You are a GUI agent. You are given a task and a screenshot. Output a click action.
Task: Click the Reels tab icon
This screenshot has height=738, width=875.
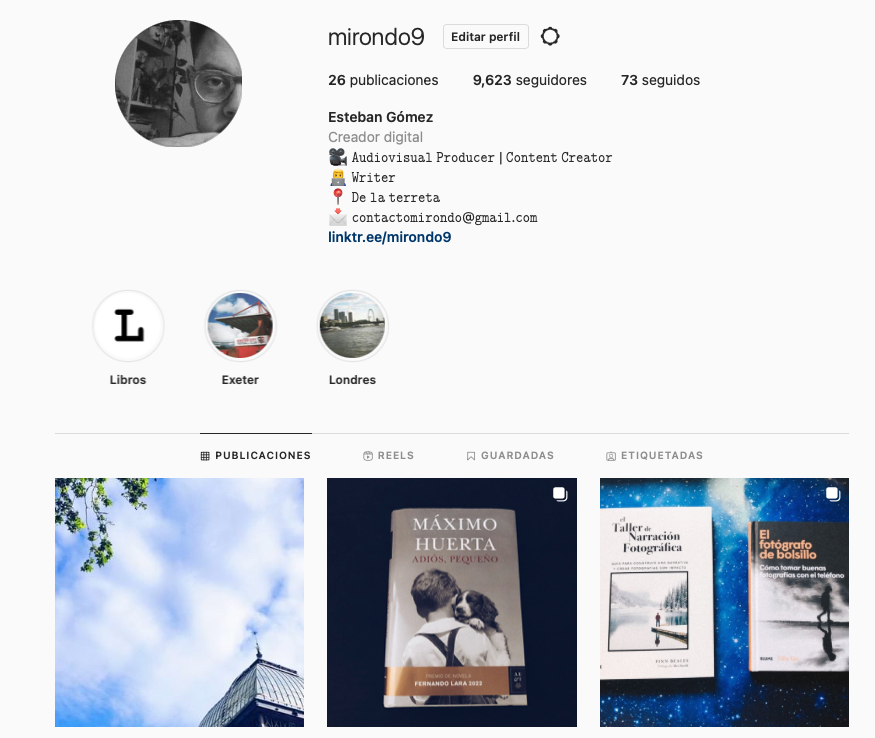368,456
